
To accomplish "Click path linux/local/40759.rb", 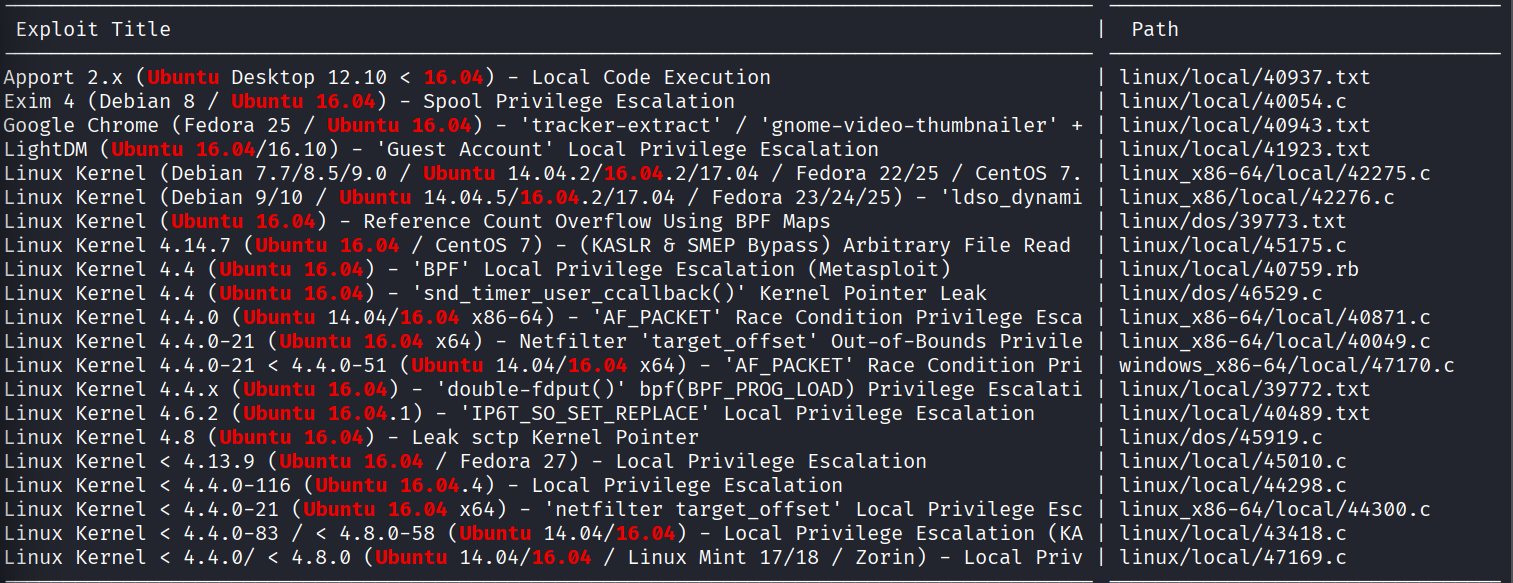I will (x=1239, y=269).
